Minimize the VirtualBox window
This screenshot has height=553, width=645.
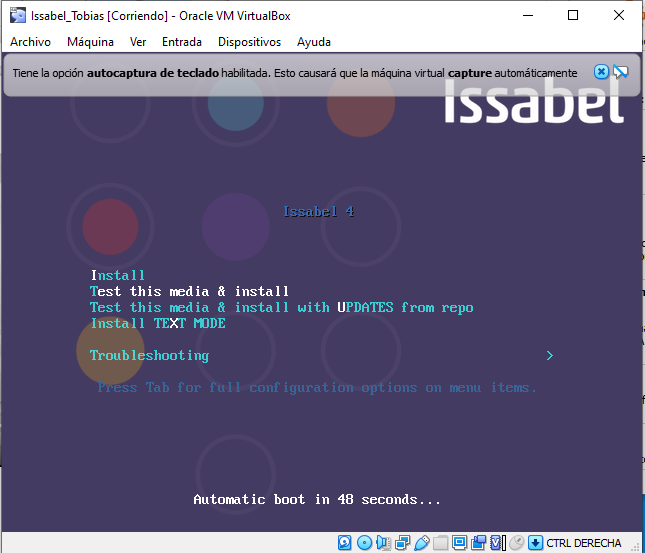pos(528,16)
